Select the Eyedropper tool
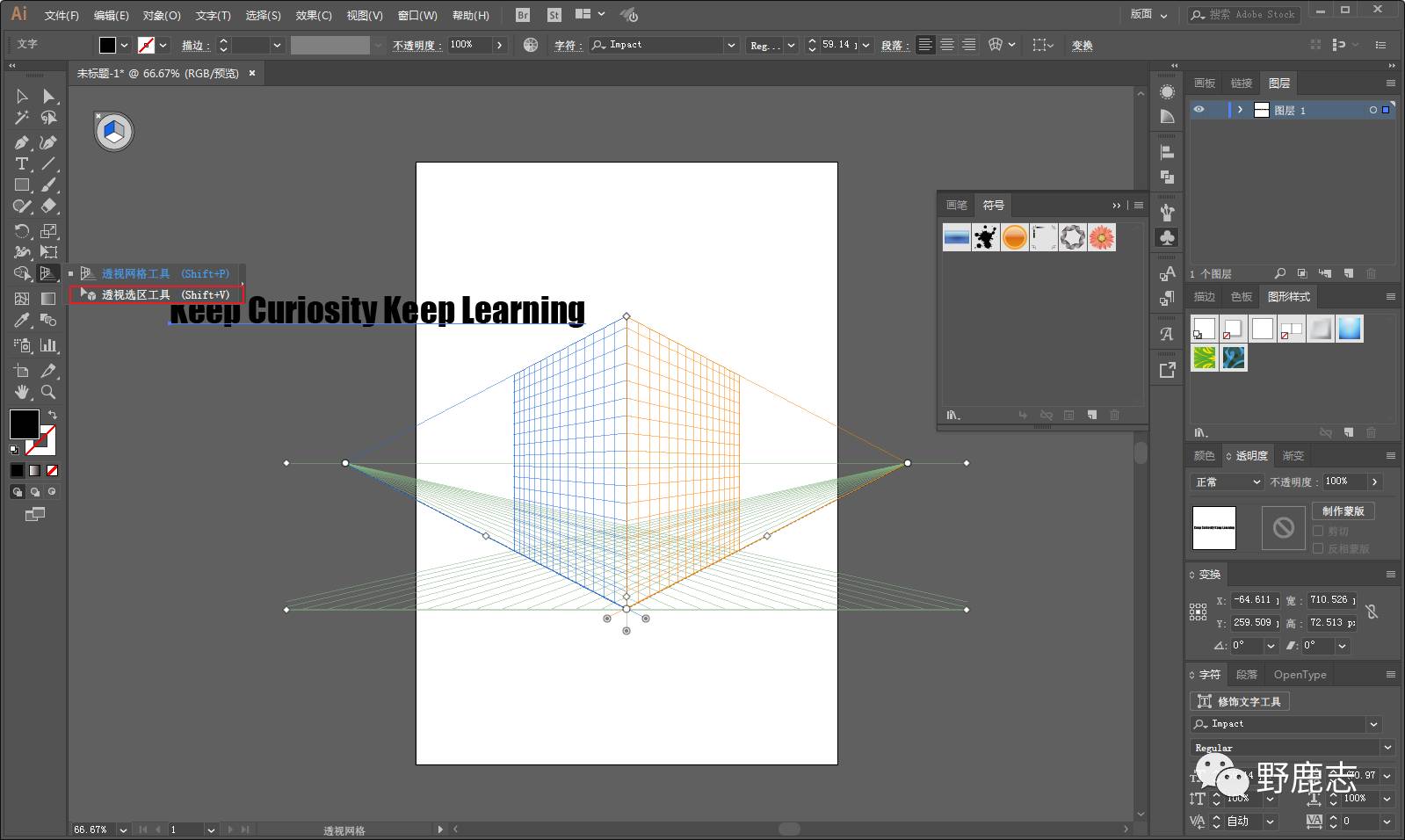This screenshot has width=1405, height=840. 22,321
